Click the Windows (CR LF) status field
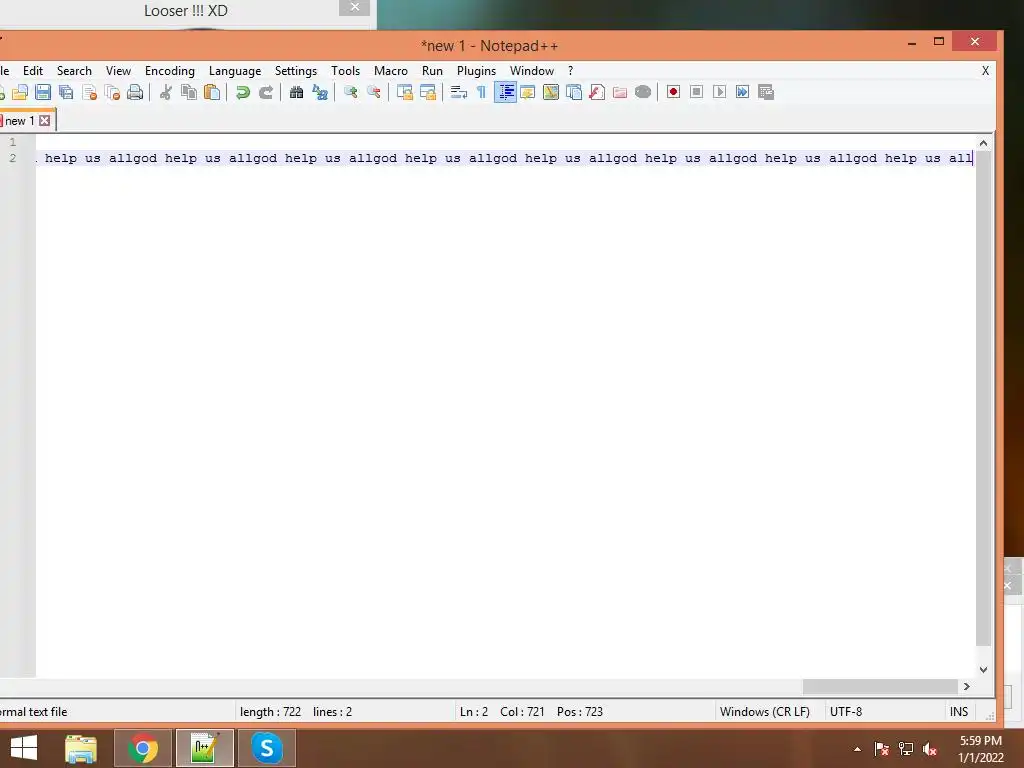1024x768 pixels. click(x=765, y=712)
